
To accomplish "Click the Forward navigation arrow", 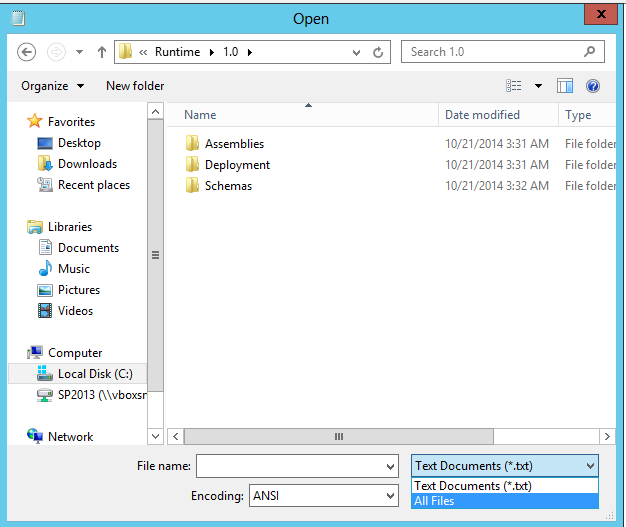I will (x=56, y=52).
